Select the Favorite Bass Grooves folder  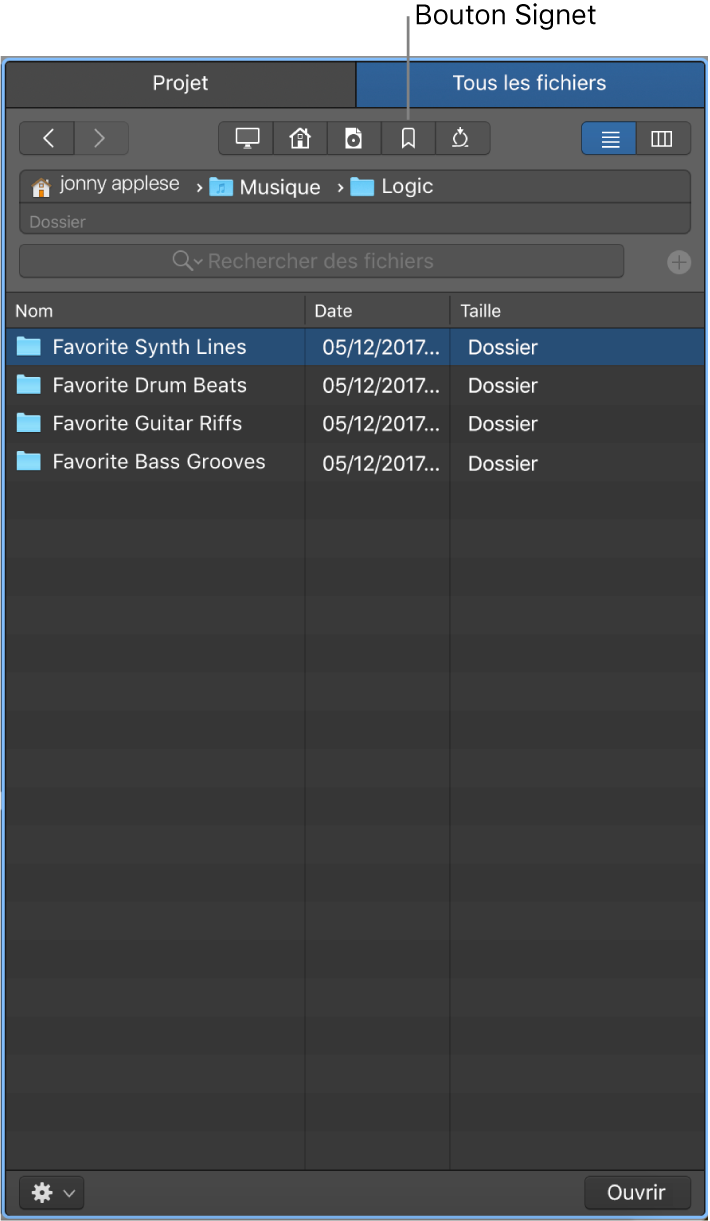158,462
